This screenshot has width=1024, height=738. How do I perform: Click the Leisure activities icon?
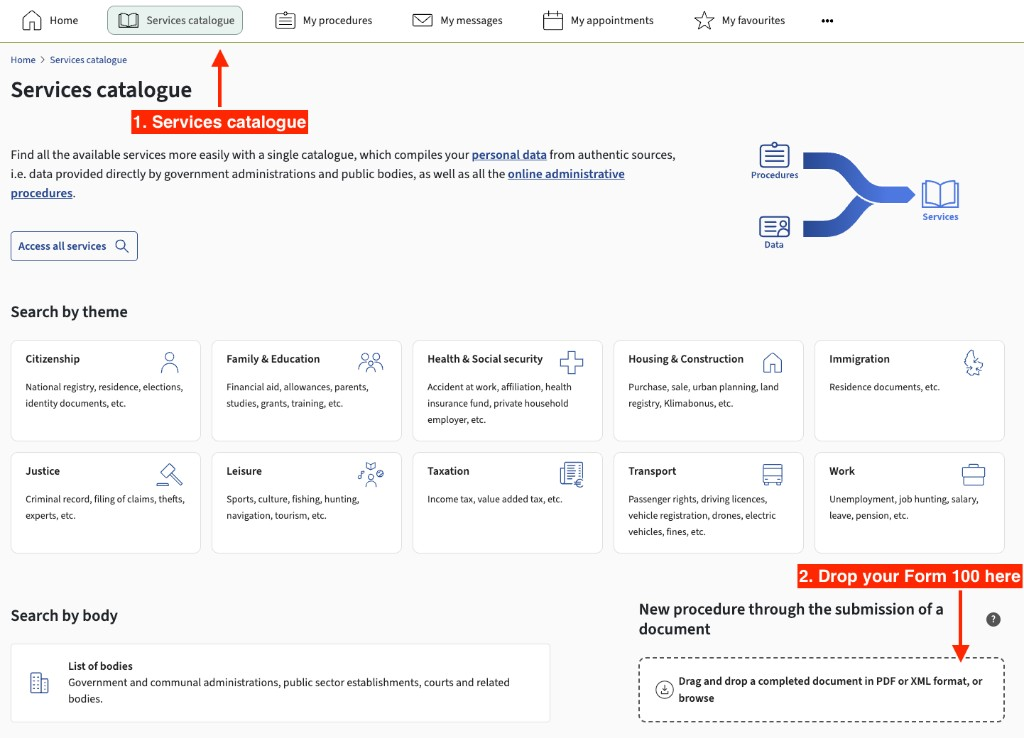370,474
